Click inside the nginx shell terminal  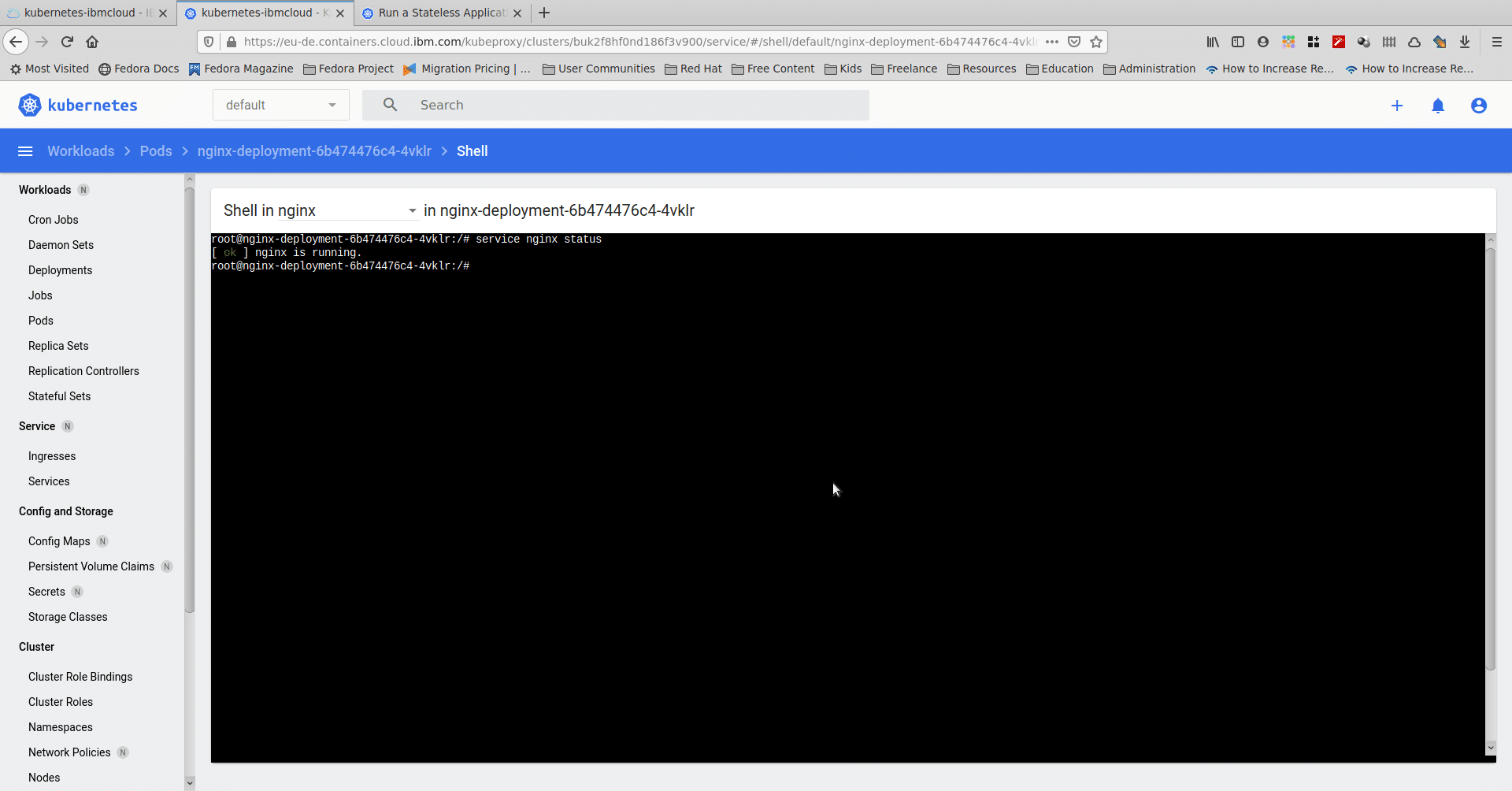coord(848,498)
